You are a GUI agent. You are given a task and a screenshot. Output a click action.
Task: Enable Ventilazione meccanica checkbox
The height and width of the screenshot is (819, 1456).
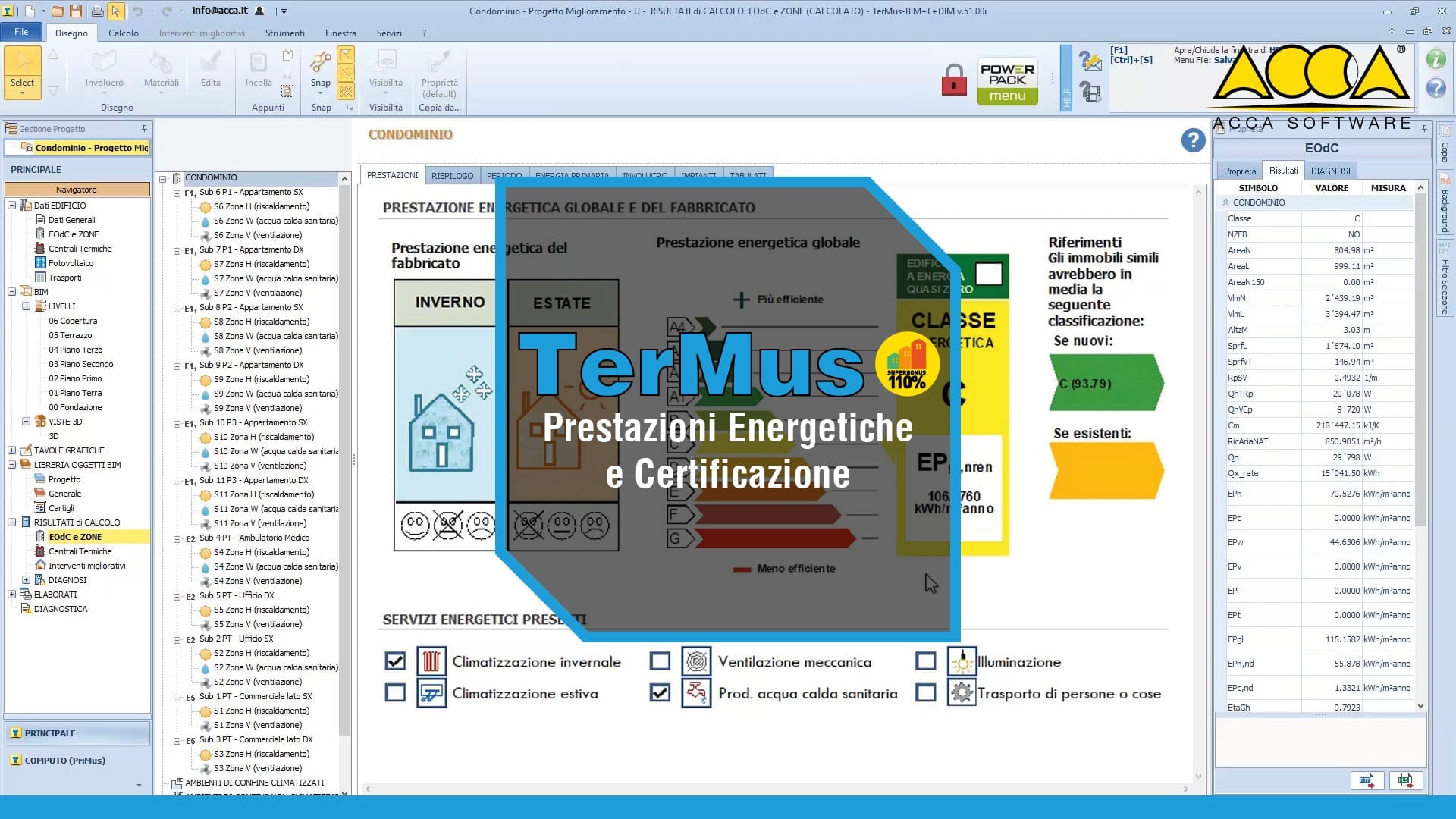click(x=660, y=662)
